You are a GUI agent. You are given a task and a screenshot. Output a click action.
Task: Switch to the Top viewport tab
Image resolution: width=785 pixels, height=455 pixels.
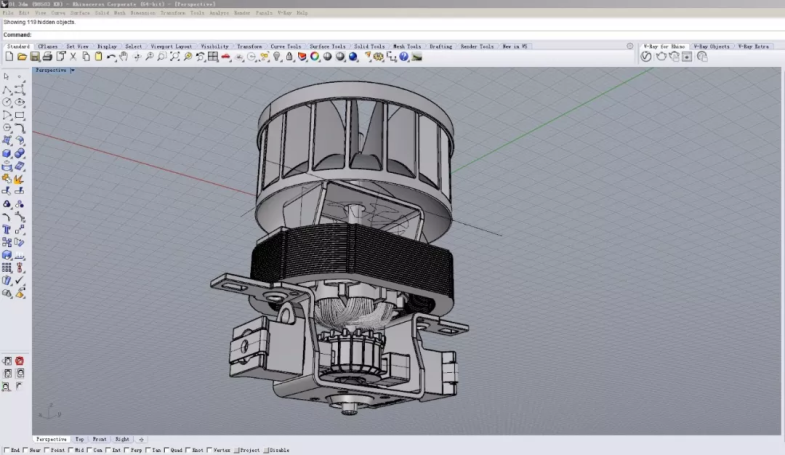(80, 439)
